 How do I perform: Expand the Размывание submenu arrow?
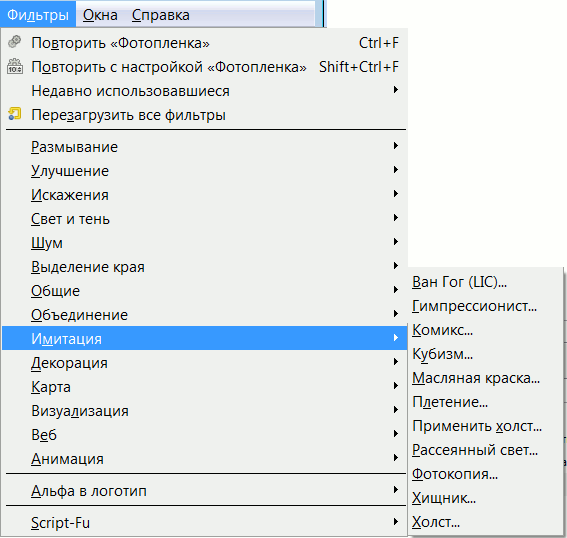[396, 146]
